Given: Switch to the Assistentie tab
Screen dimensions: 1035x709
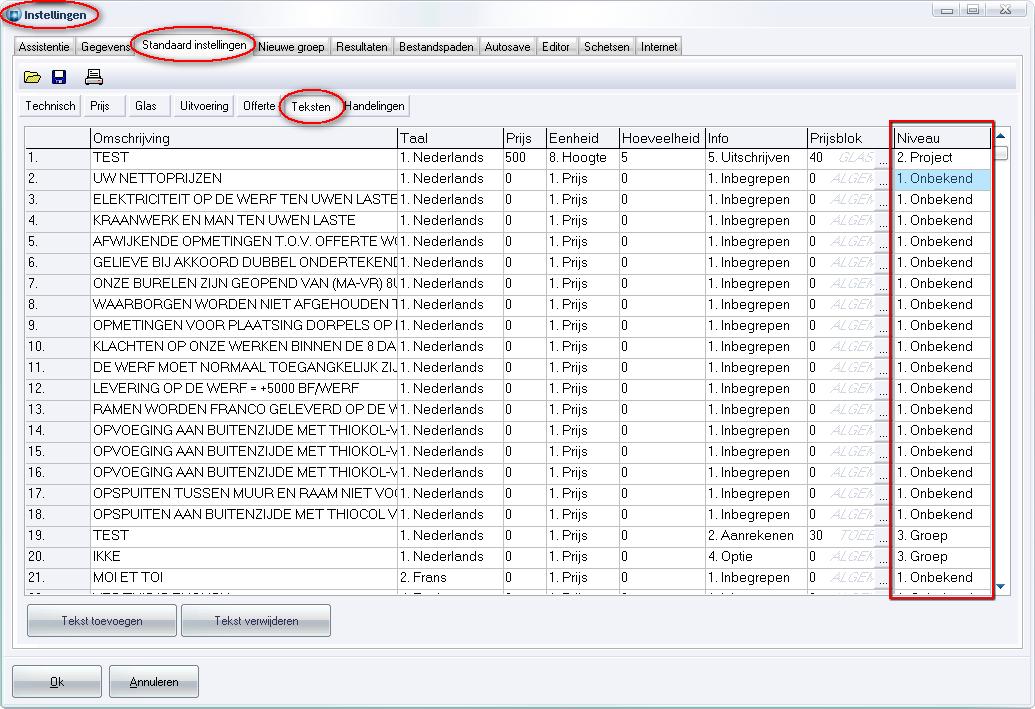Looking at the screenshot, I should [x=44, y=47].
